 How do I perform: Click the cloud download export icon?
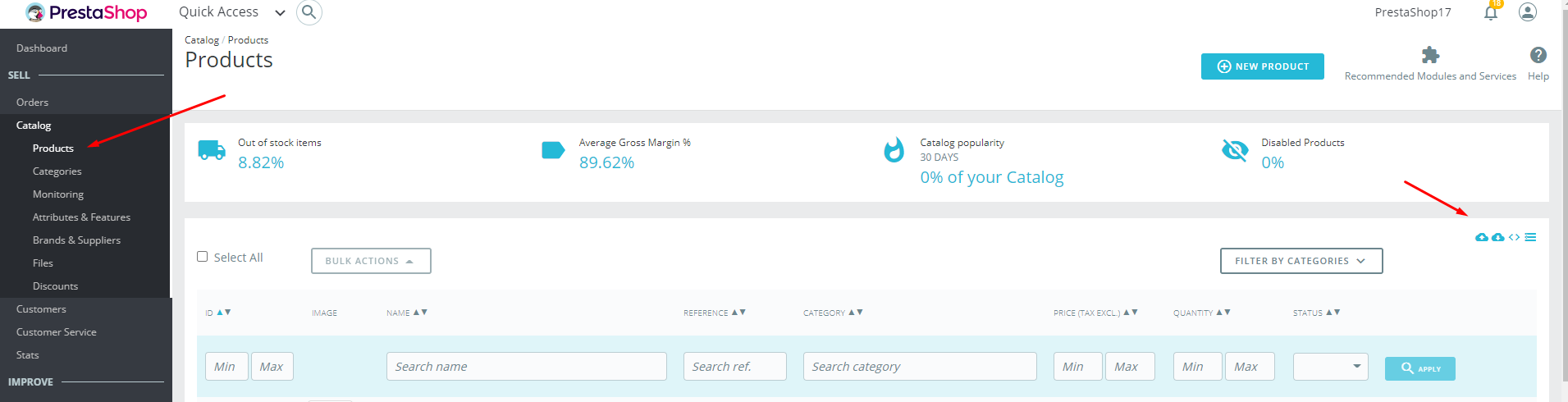[x=1497, y=237]
